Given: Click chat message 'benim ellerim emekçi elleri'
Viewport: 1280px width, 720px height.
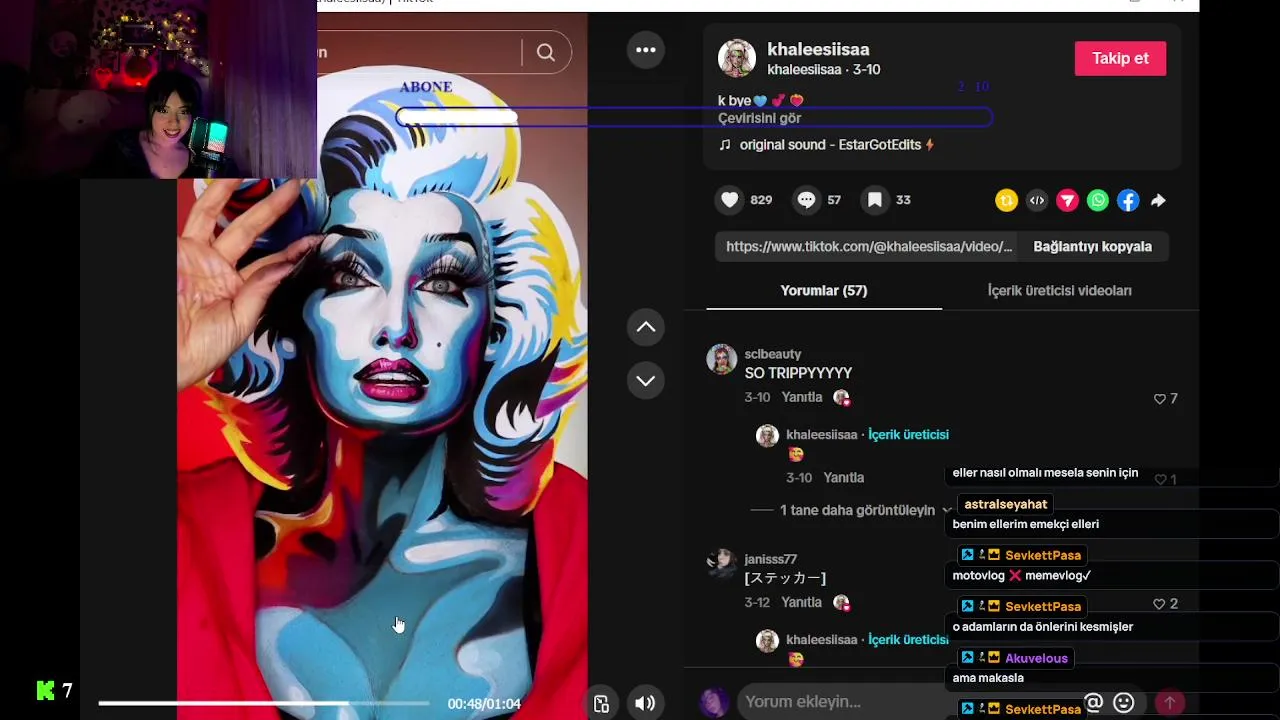Looking at the screenshot, I should (1026, 524).
